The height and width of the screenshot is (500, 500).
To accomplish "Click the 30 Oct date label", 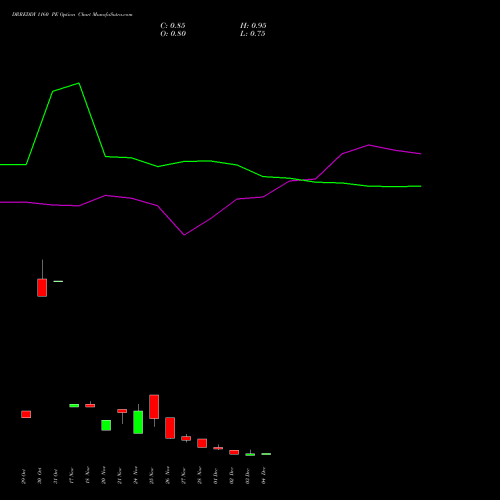I will (x=40, y=476).
